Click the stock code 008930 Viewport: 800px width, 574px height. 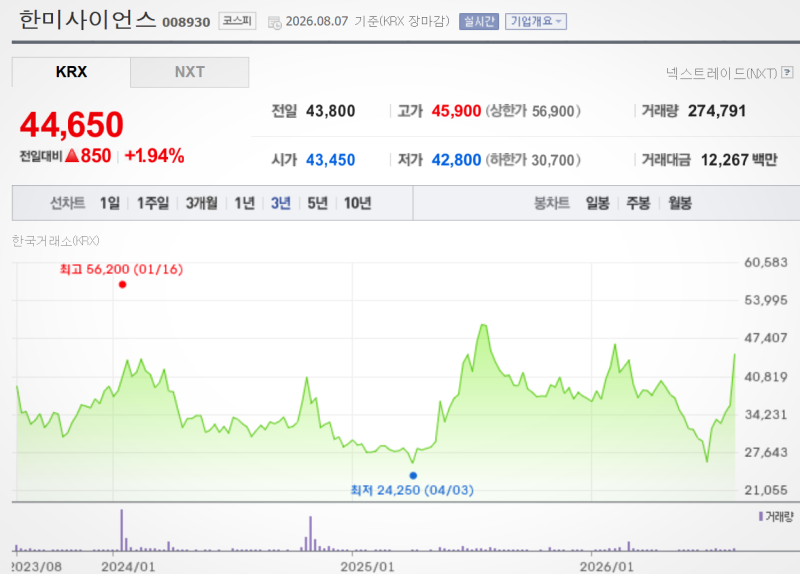click(x=186, y=22)
